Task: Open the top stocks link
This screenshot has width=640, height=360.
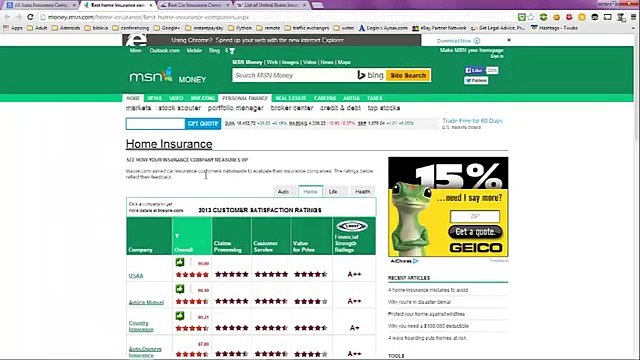Action: coord(384,108)
